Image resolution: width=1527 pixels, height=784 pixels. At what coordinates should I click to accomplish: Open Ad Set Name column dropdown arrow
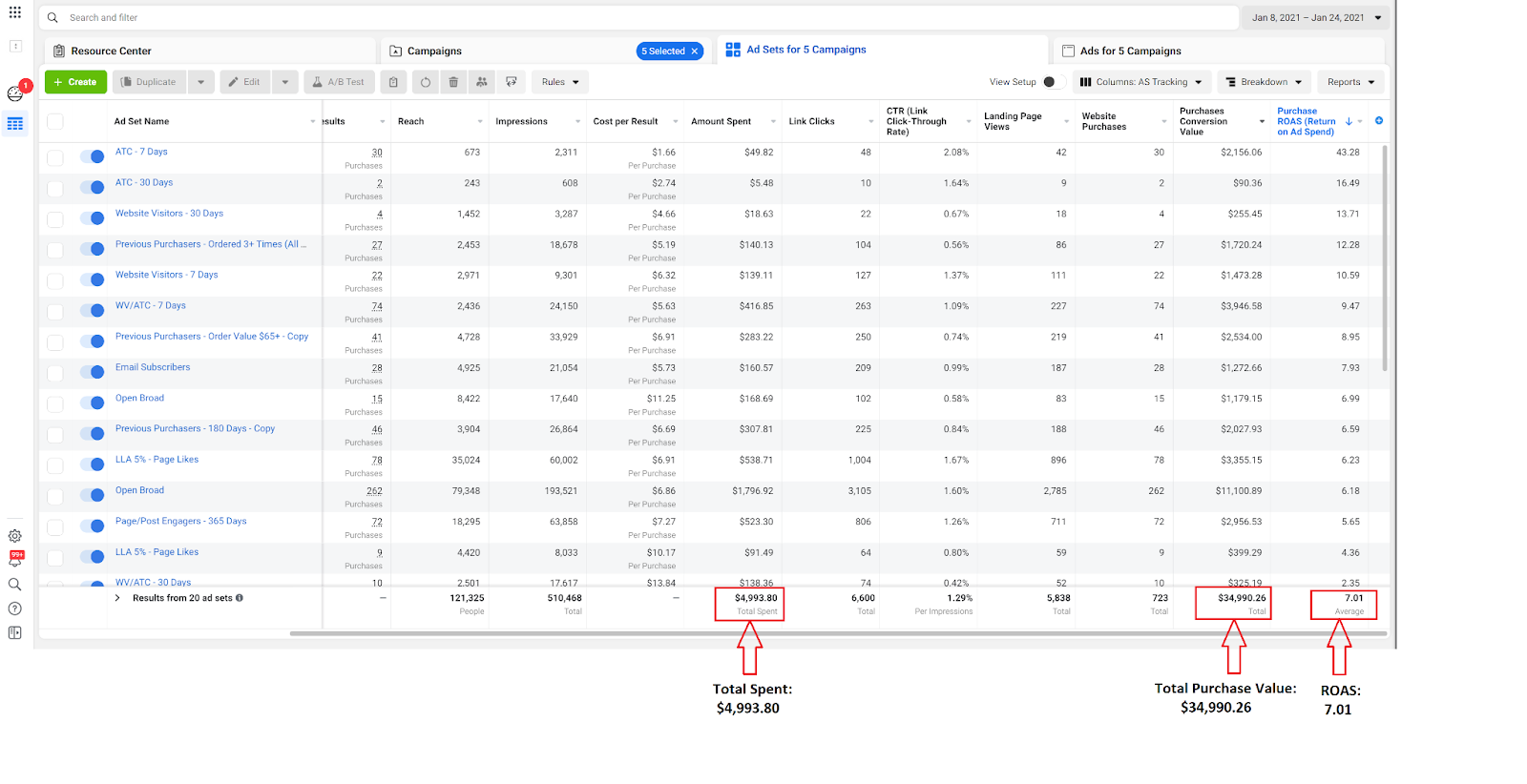click(312, 121)
